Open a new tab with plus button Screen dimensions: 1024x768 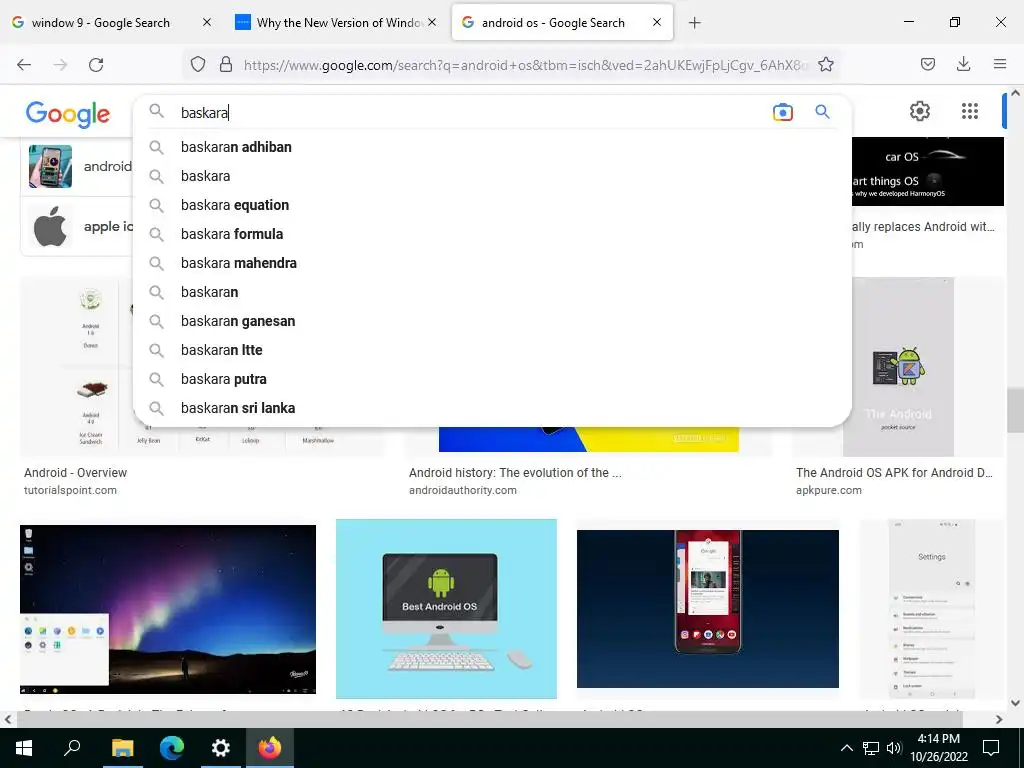(695, 23)
